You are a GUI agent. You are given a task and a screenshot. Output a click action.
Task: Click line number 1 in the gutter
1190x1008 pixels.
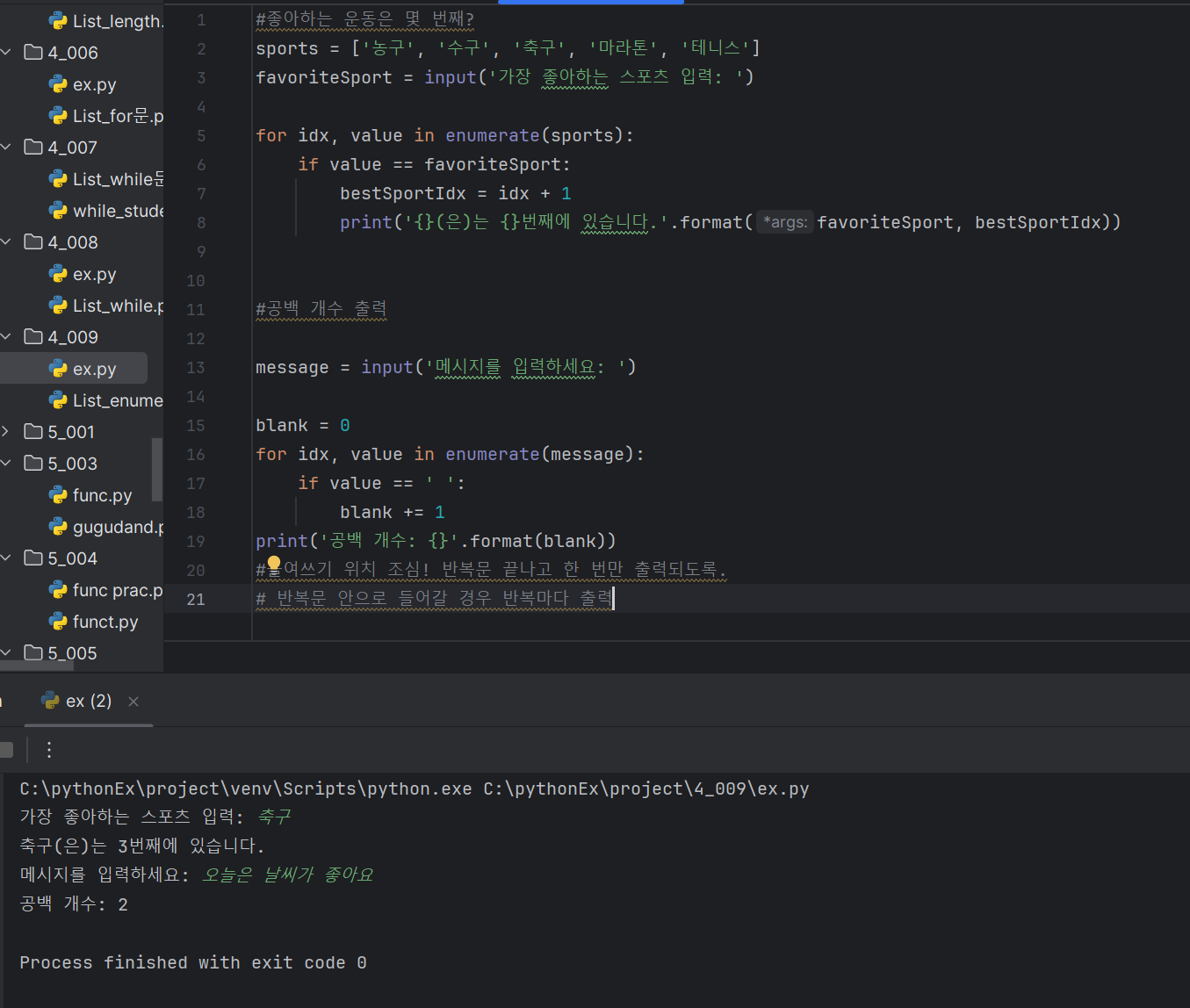(201, 20)
